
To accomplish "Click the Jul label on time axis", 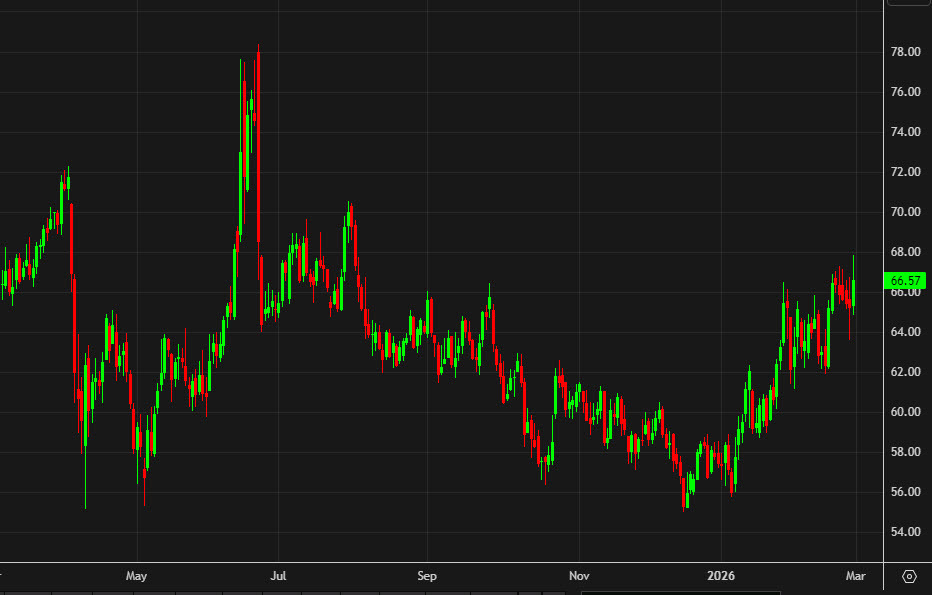I will point(279,576).
